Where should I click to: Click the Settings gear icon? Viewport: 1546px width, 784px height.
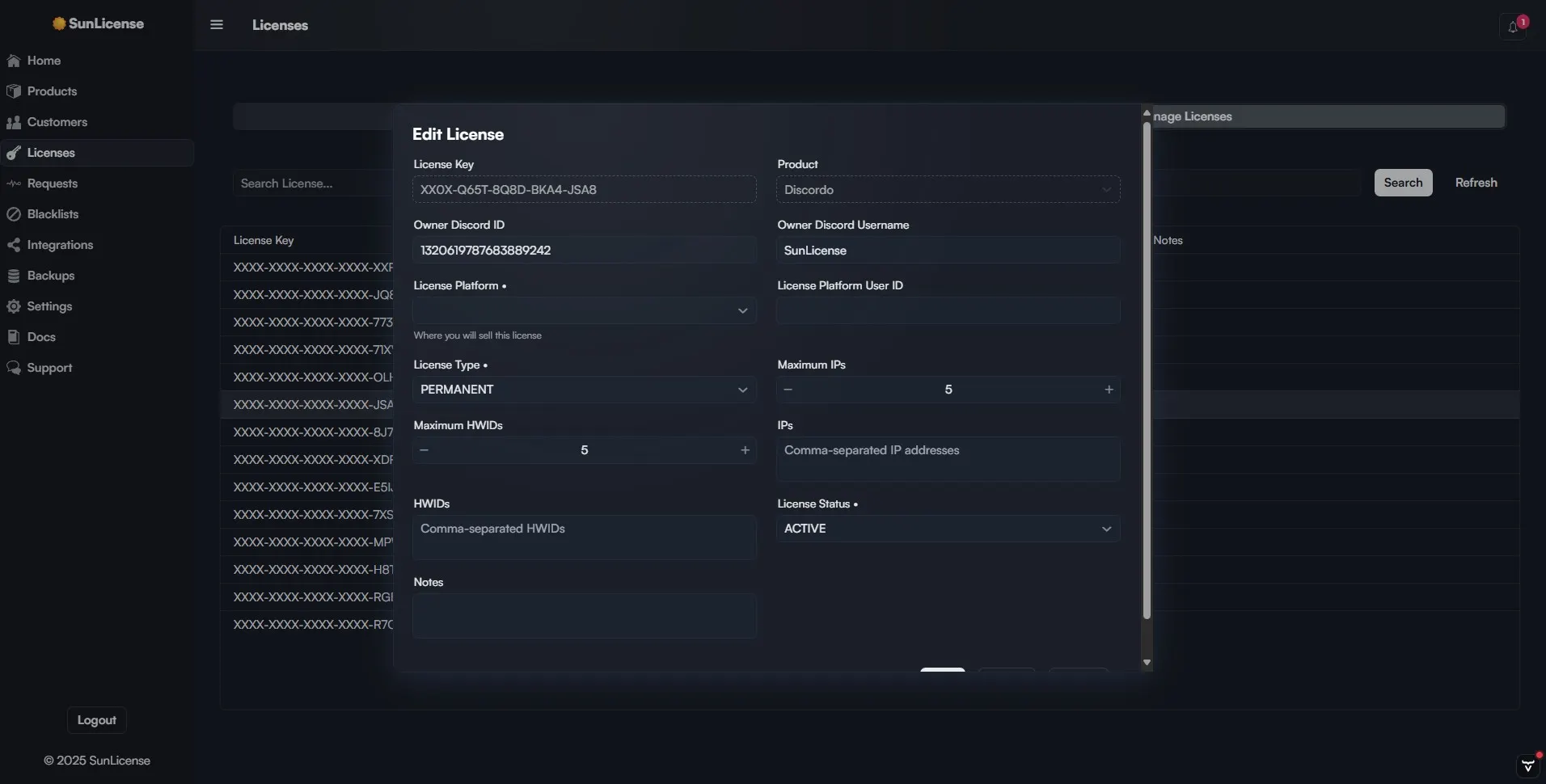[x=14, y=306]
